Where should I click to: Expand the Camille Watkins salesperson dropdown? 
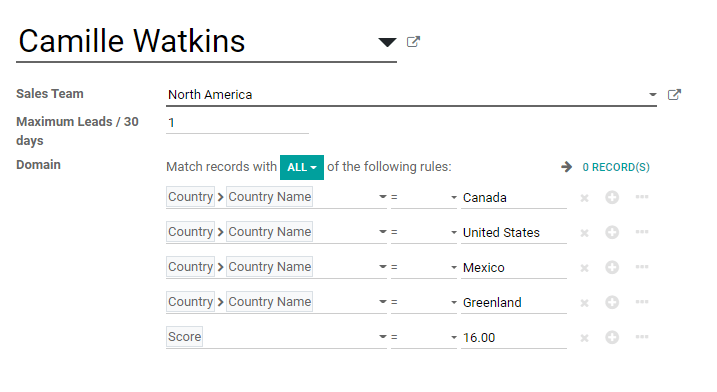(x=387, y=42)
